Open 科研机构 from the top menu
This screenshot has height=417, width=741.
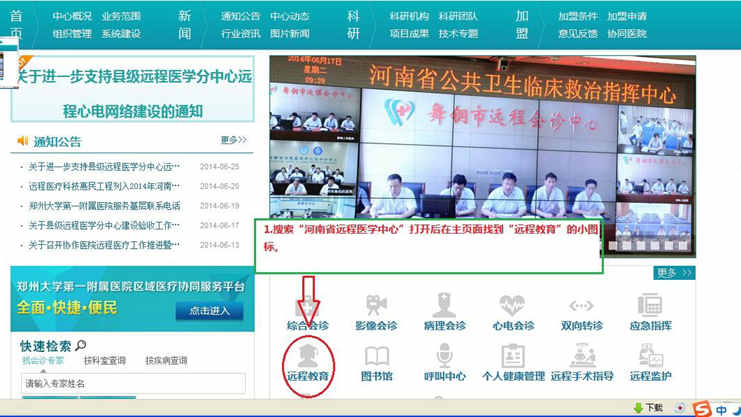(409, 16)
